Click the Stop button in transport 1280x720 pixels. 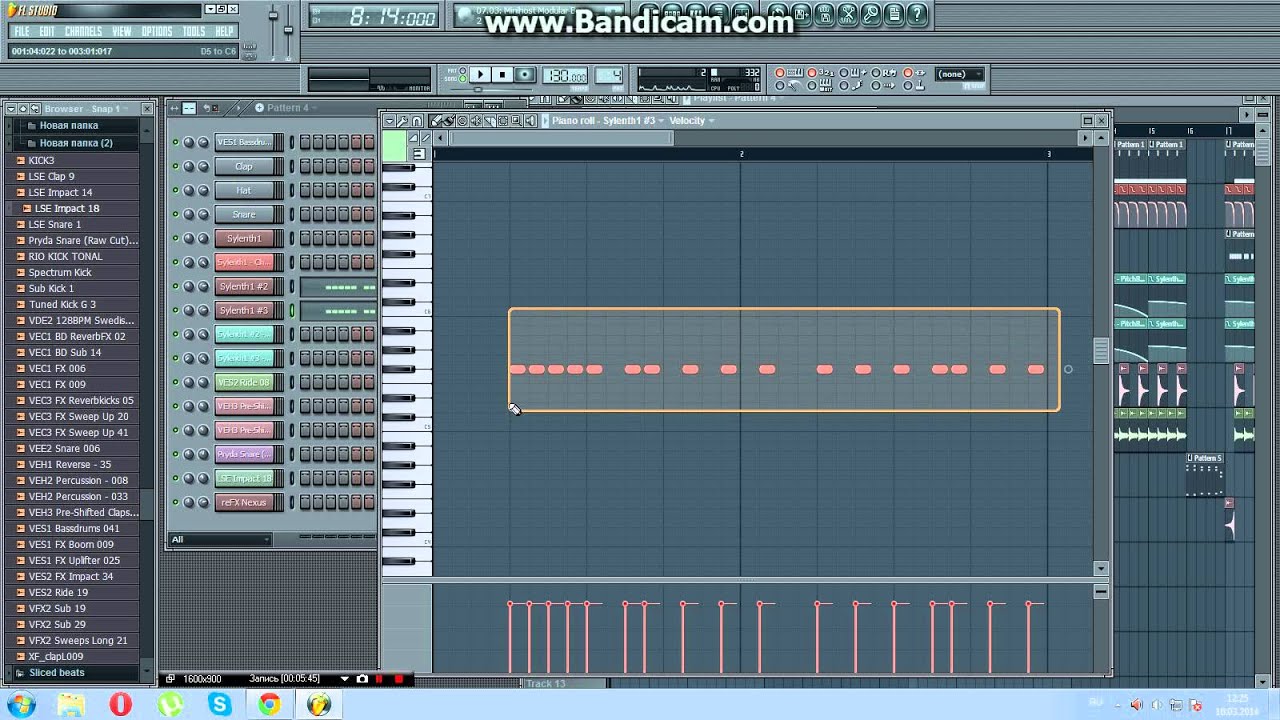click(502, 75)
